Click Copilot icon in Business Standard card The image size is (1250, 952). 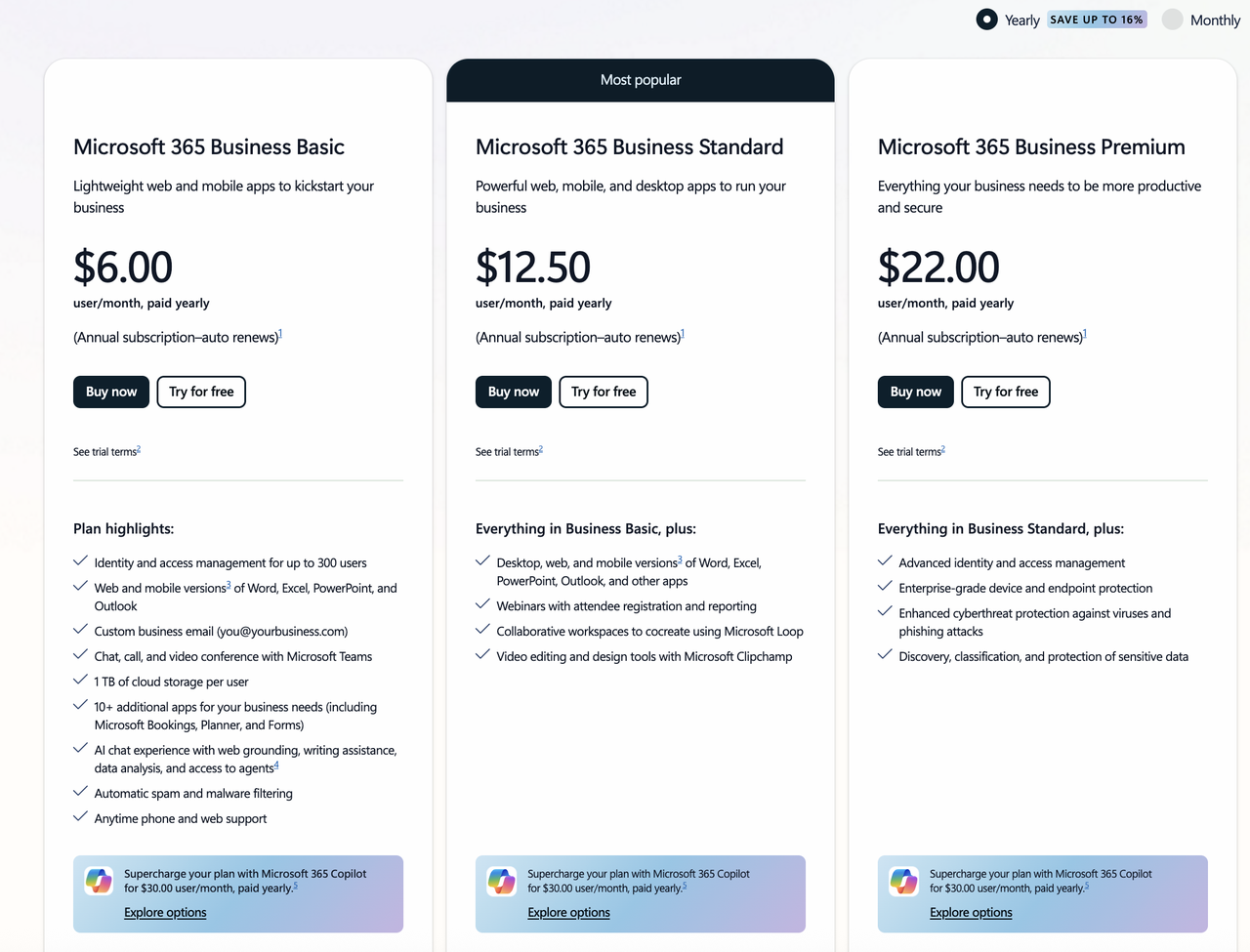[x=502, y=881]
